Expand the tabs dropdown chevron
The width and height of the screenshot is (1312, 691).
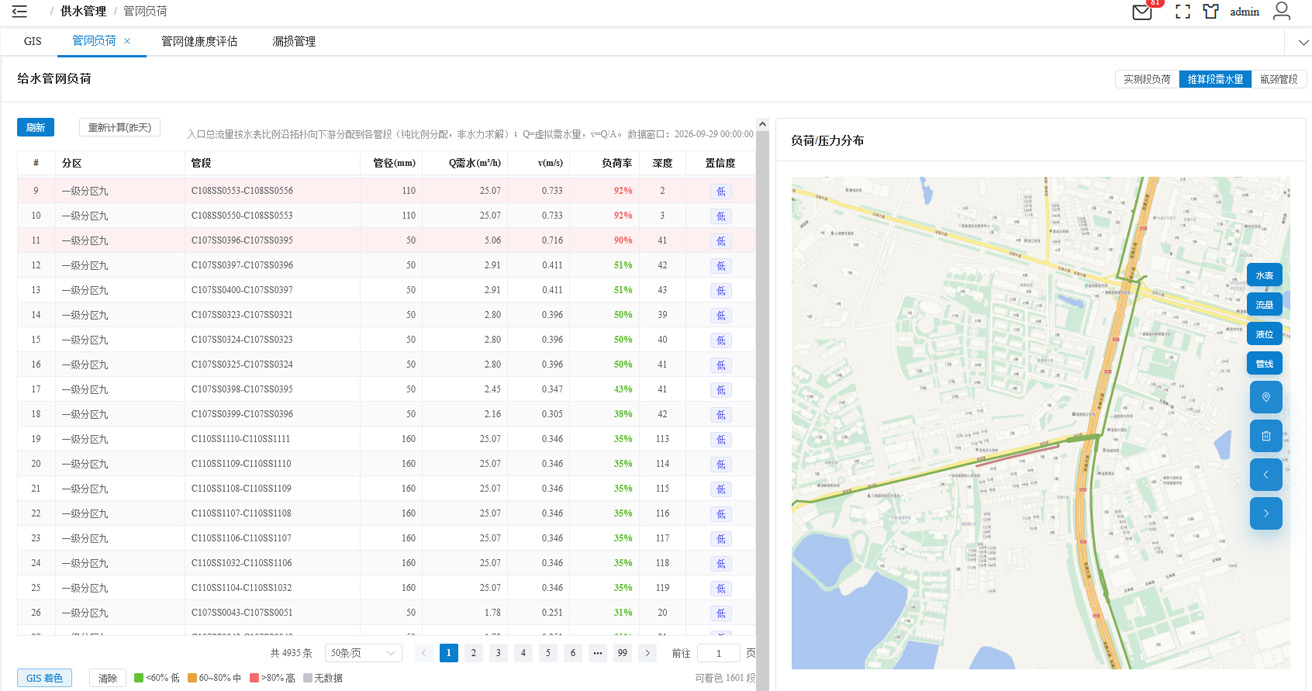click(1303, 42)
